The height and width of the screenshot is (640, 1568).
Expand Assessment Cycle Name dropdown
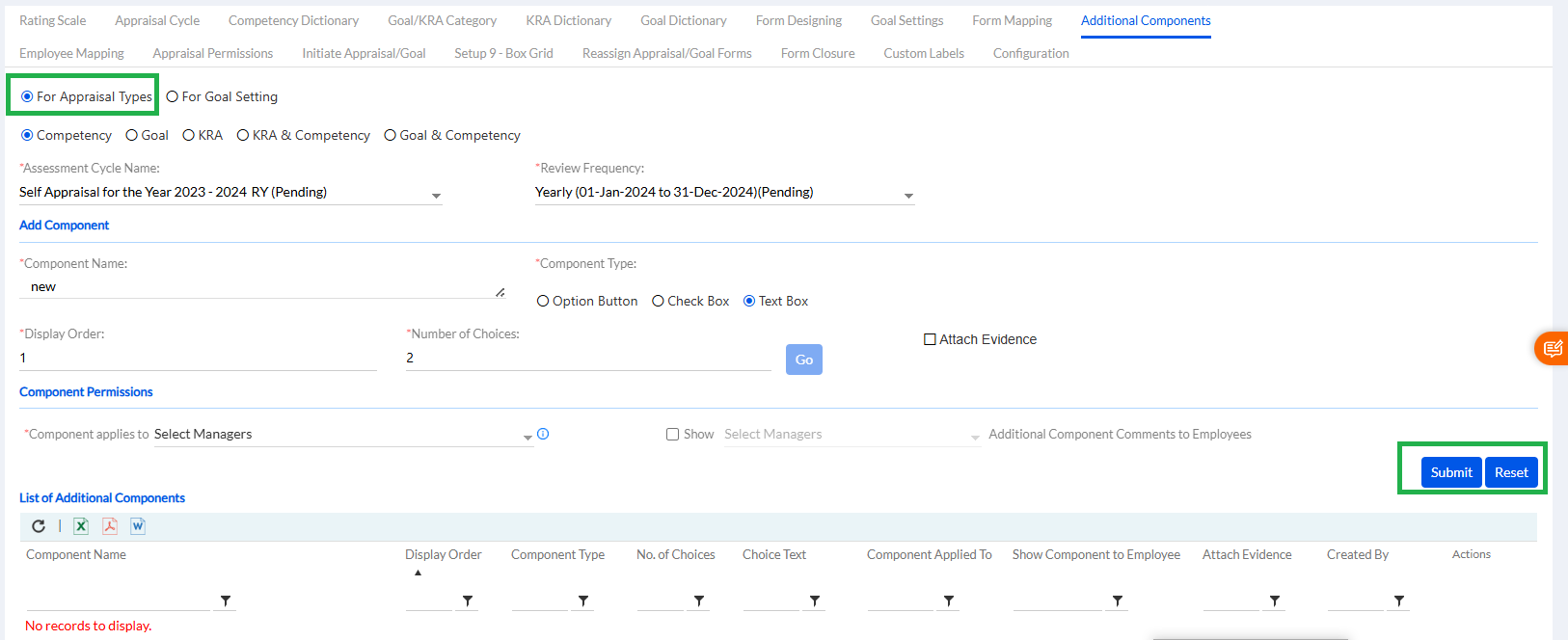coord(436,196)
